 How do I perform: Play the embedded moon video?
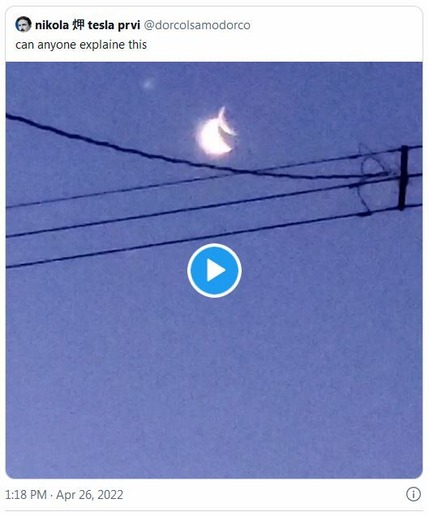point(214,270)
